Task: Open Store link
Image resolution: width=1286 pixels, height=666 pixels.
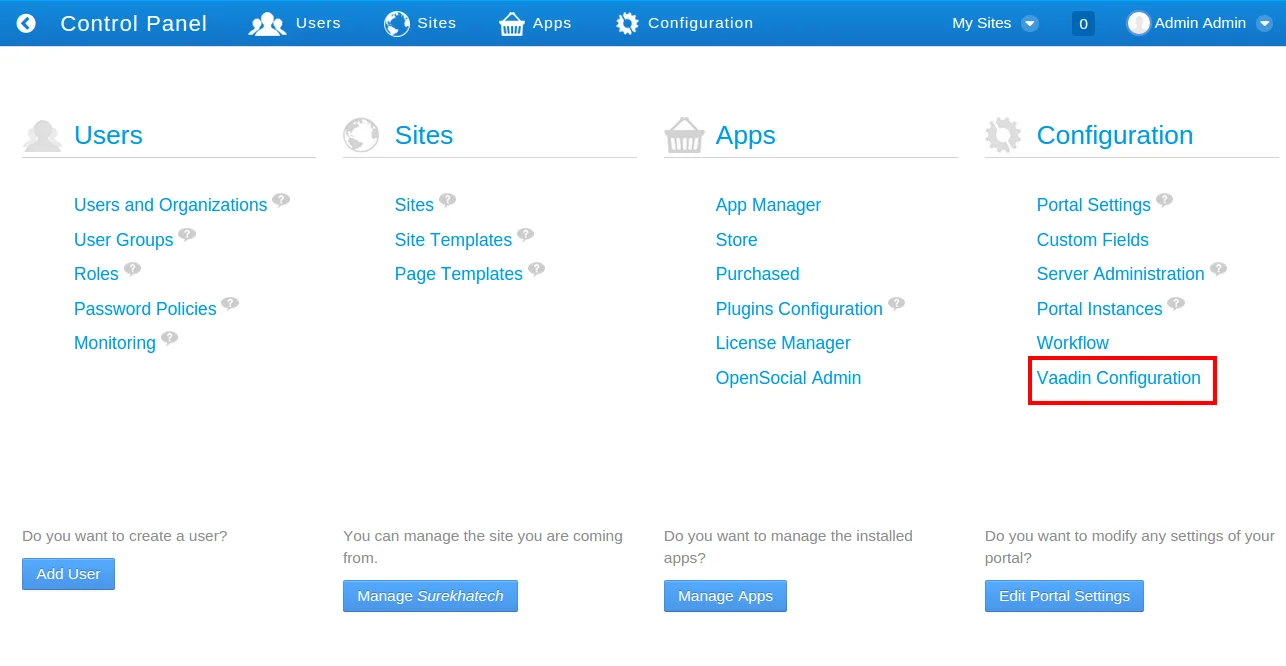Action: tap(736, 240)
